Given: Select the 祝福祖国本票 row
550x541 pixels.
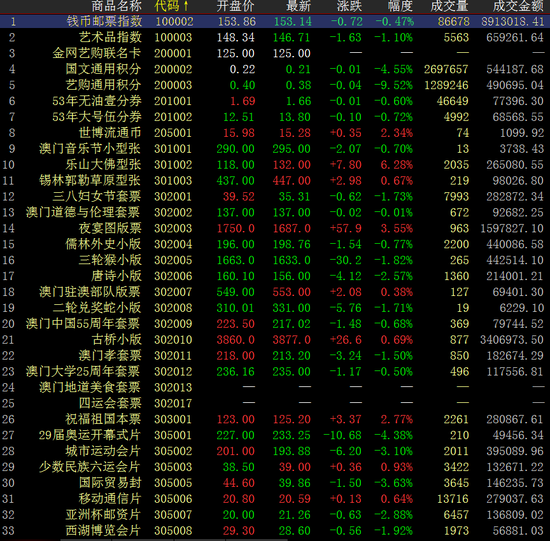Looking at the screenshot, I should 275,419.
